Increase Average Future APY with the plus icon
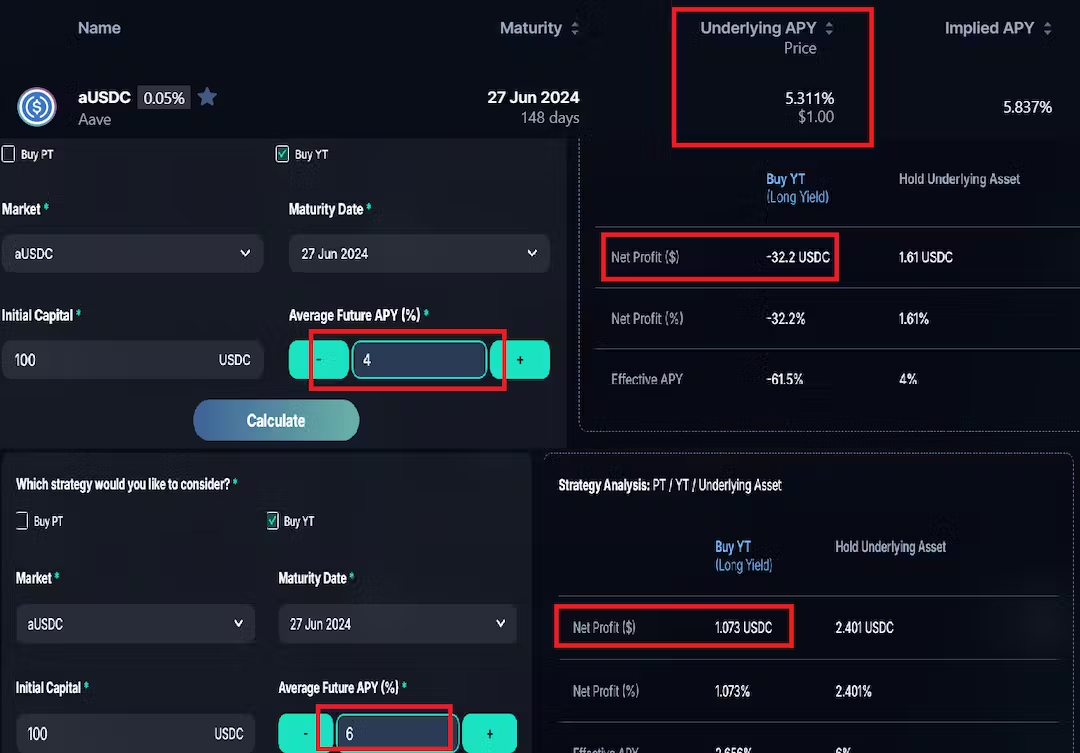This screenshot has height=753, width=1080. (520, 359)
